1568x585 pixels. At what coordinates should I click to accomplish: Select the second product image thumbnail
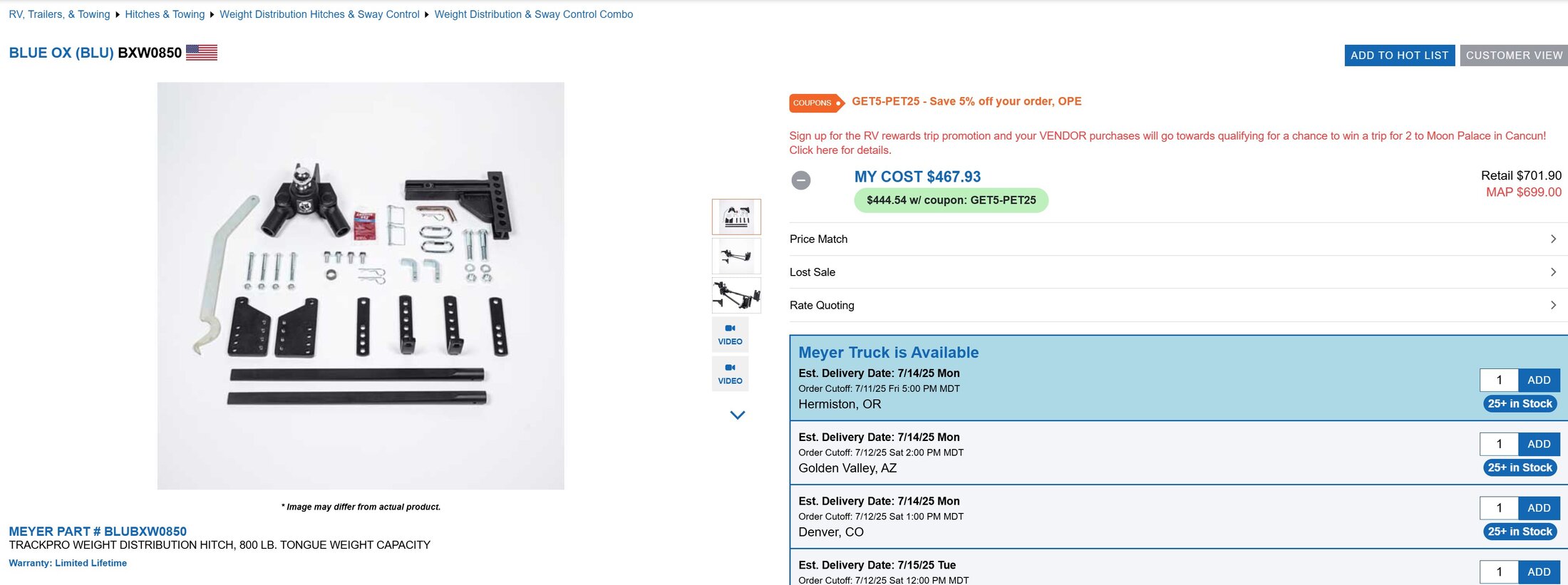point(736,256)
